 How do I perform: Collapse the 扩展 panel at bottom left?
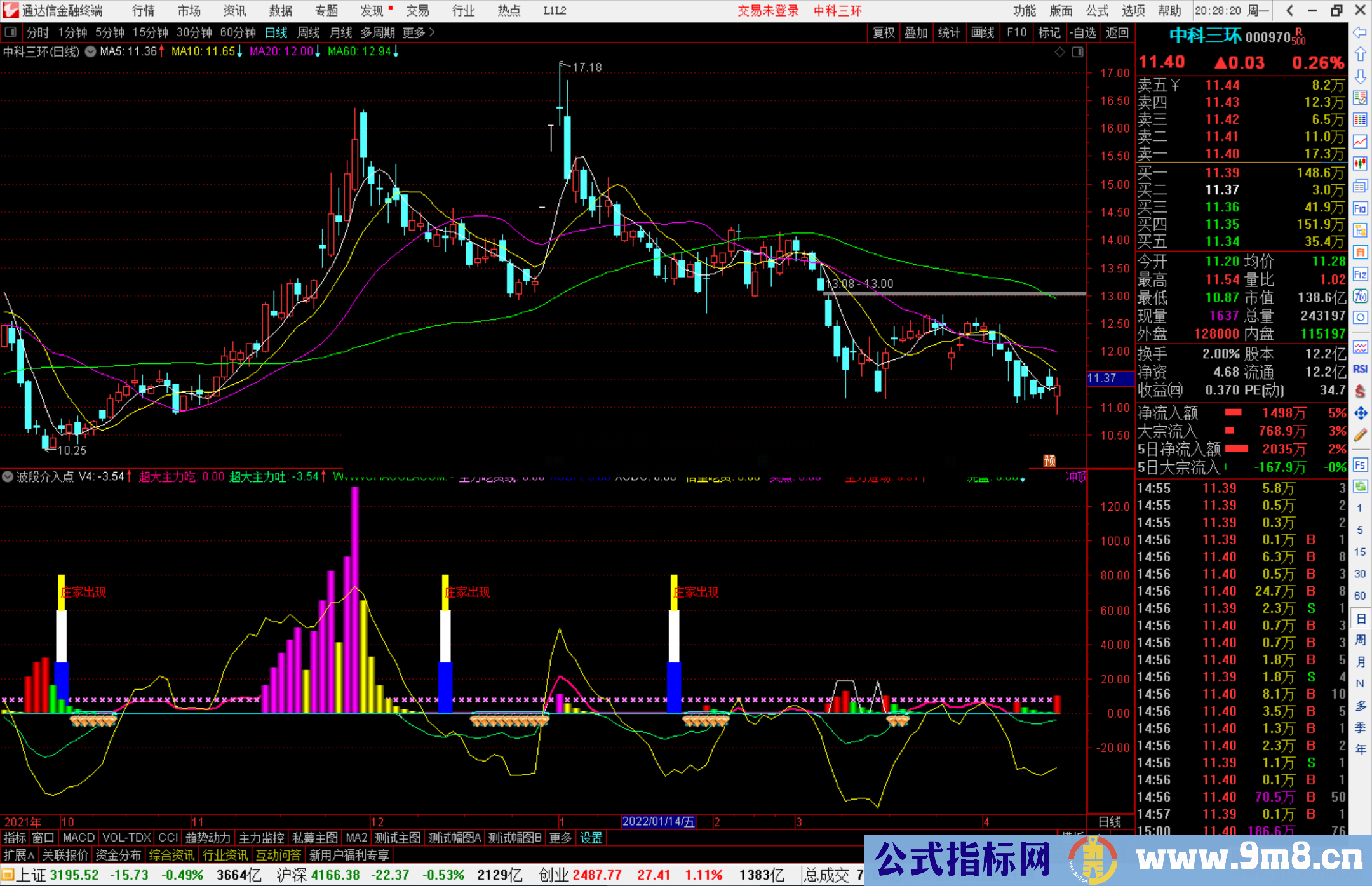[x=18, y=856]
